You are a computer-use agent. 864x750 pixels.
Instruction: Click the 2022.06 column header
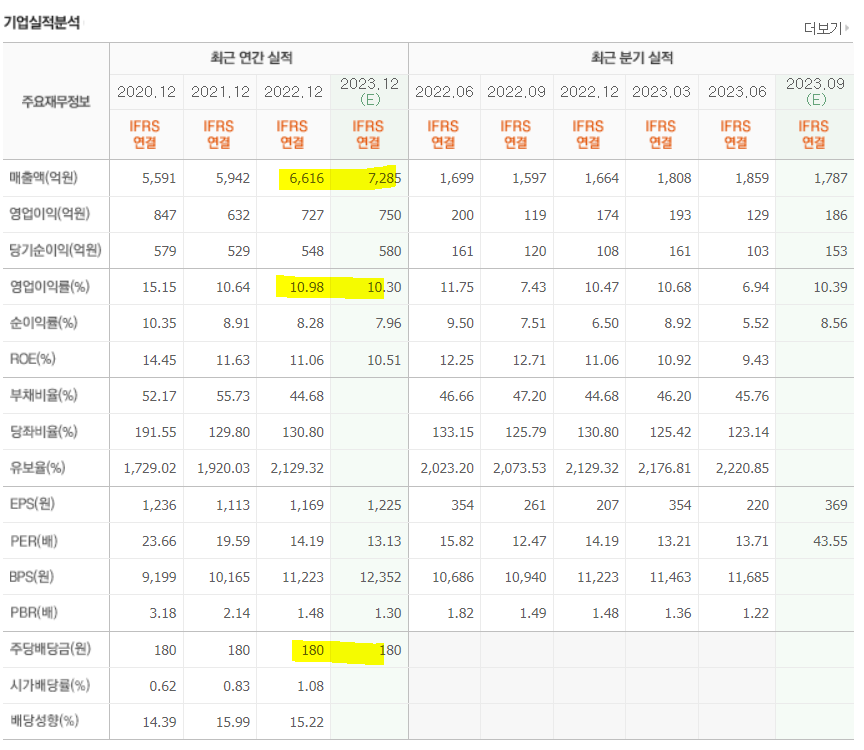(x=444, y=91)
